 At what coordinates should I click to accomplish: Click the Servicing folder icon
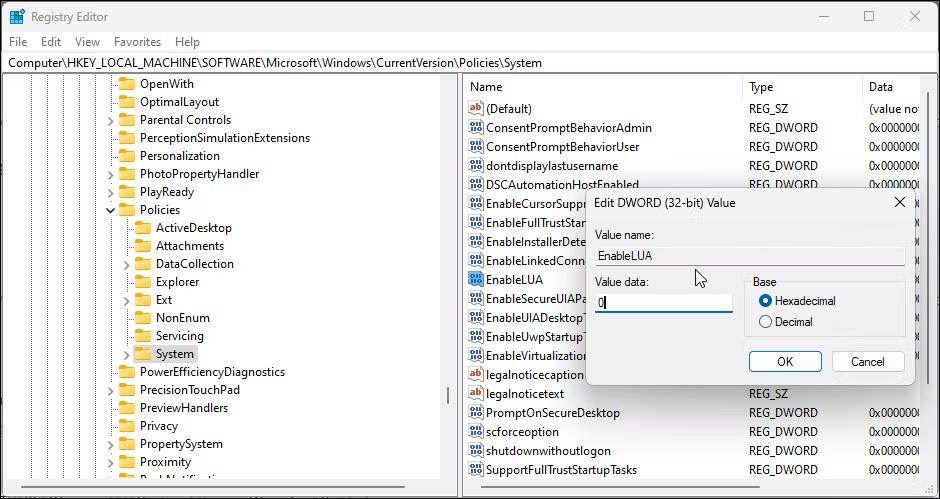143,336
